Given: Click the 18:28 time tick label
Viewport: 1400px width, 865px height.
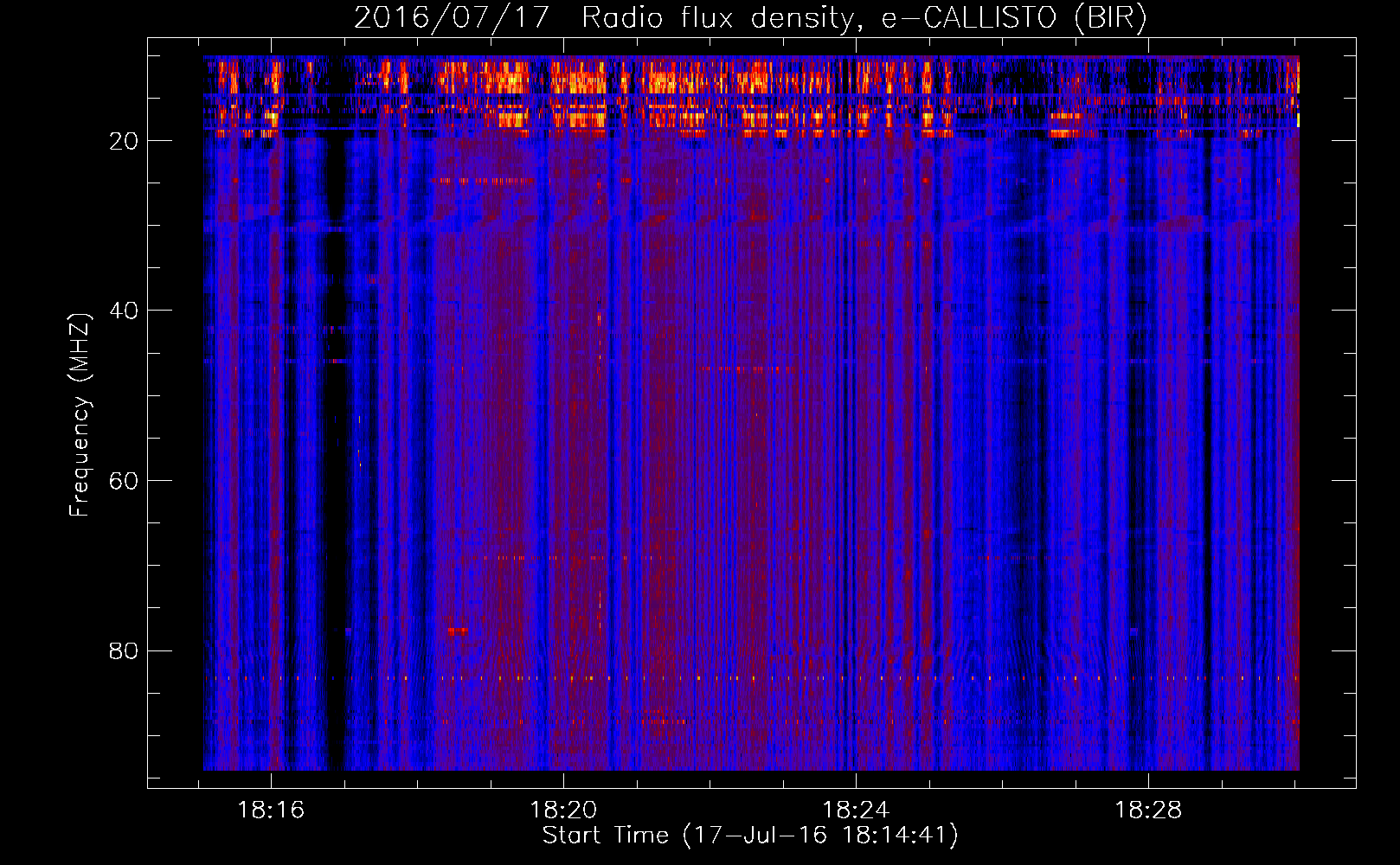Looking at the screenshot, I should pyautogui.click(x=1148, y=811).
